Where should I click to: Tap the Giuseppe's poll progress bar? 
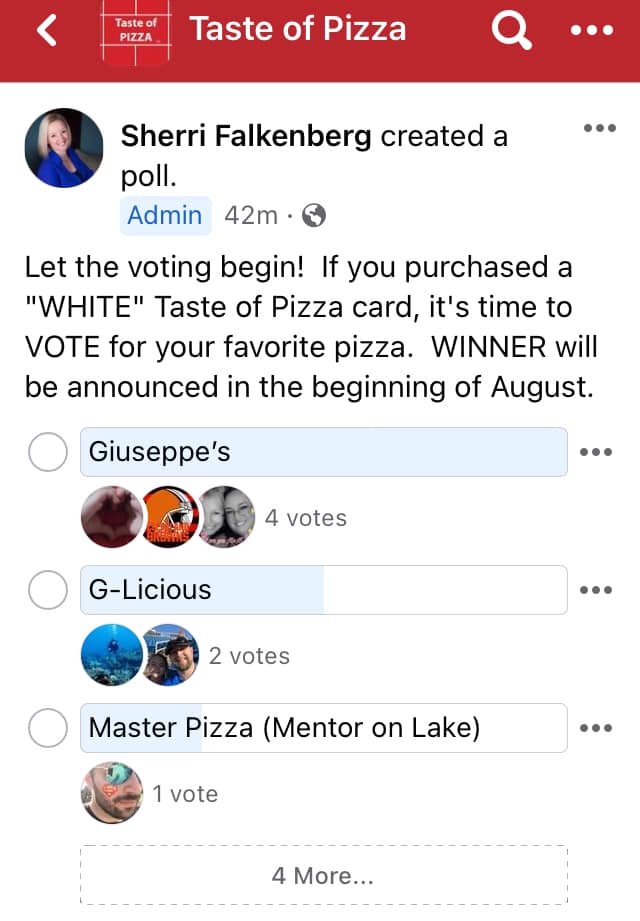[323, 452]
